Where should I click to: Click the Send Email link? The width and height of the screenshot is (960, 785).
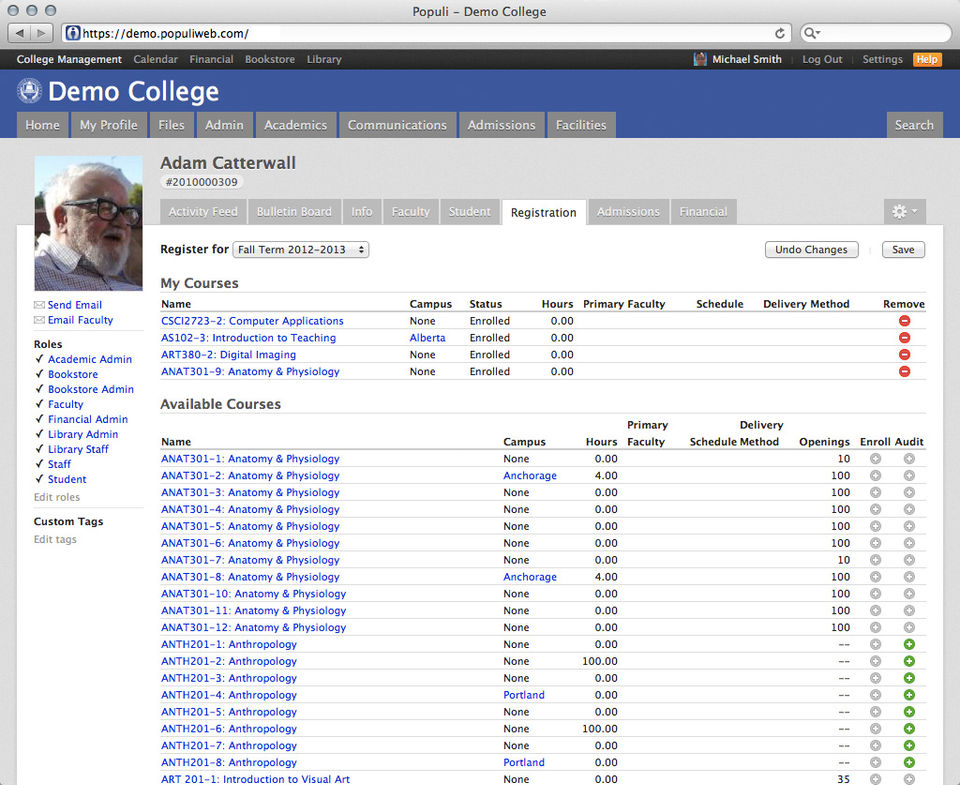pos(75,305)
